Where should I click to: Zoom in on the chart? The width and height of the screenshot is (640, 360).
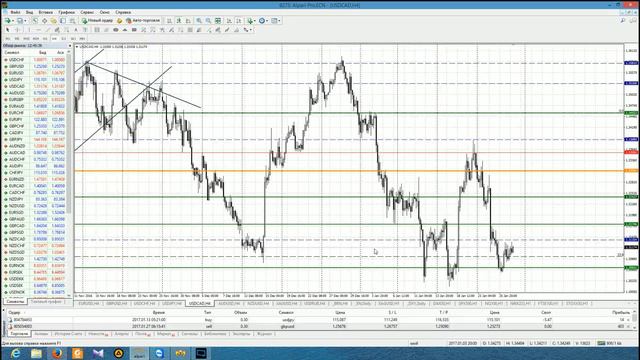(199, 20)
